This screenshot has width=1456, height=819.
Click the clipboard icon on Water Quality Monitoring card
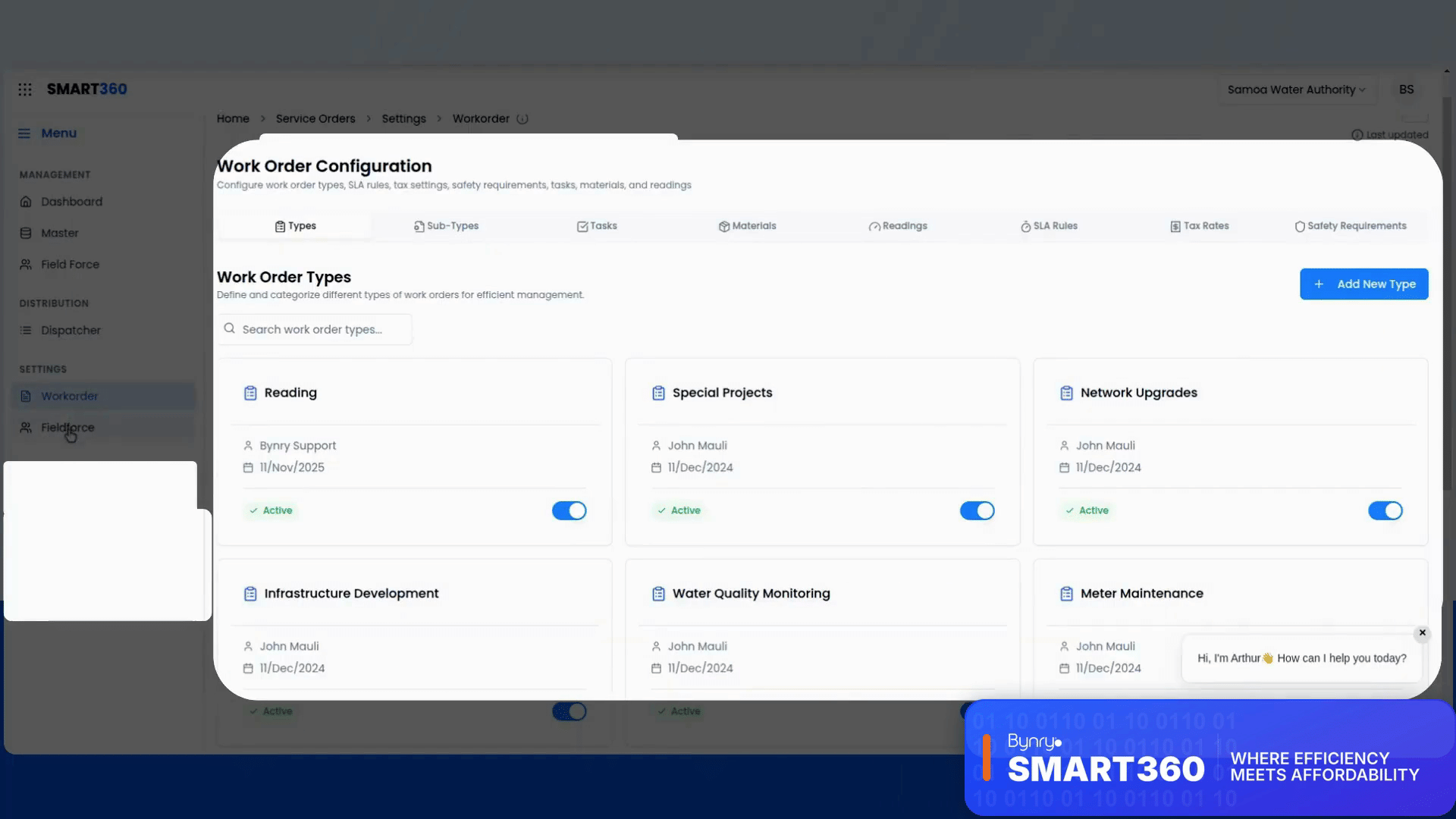[658, 594]
